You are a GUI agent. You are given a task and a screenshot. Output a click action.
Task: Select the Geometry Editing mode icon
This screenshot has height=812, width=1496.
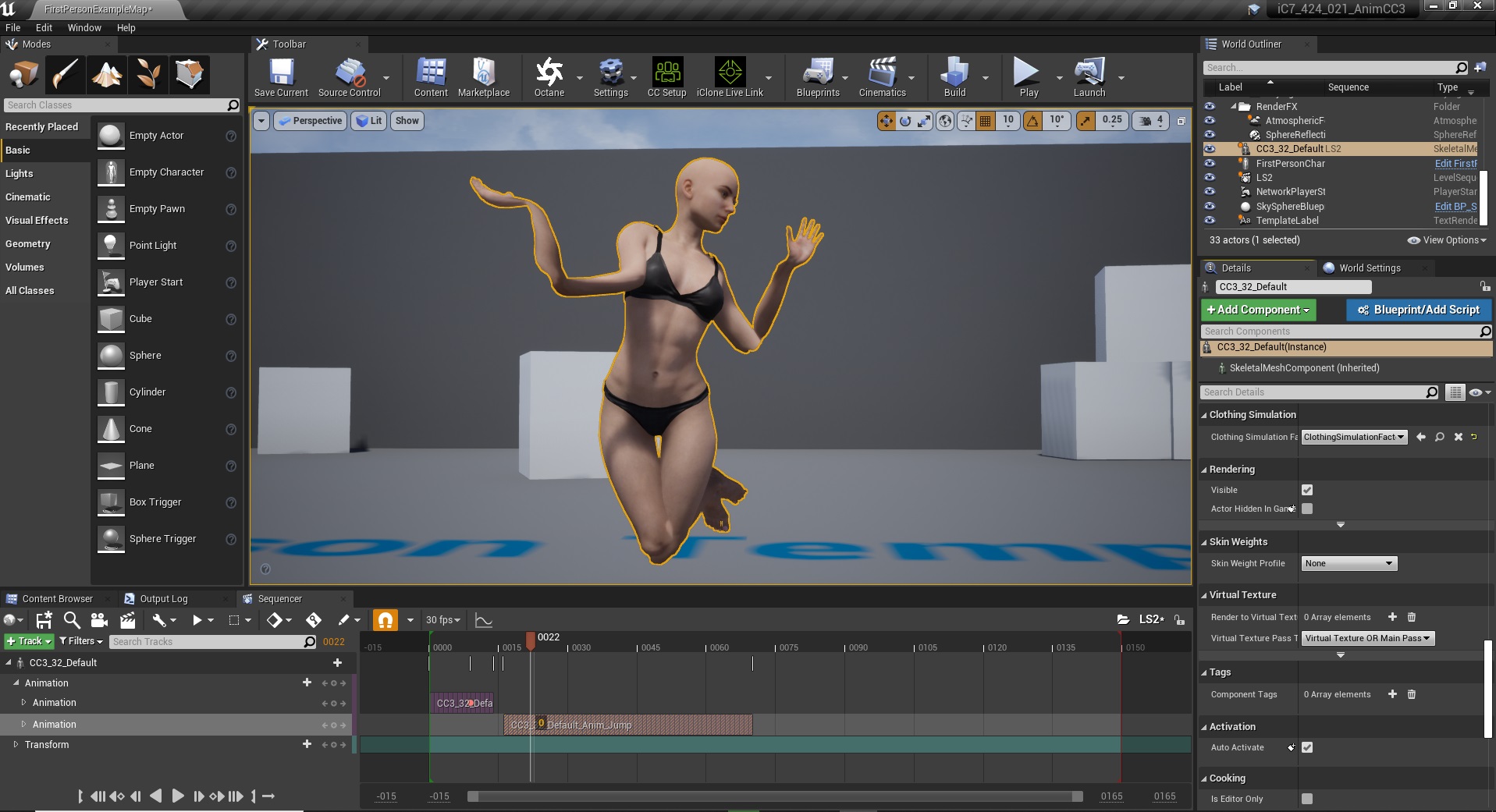point(189,75)
